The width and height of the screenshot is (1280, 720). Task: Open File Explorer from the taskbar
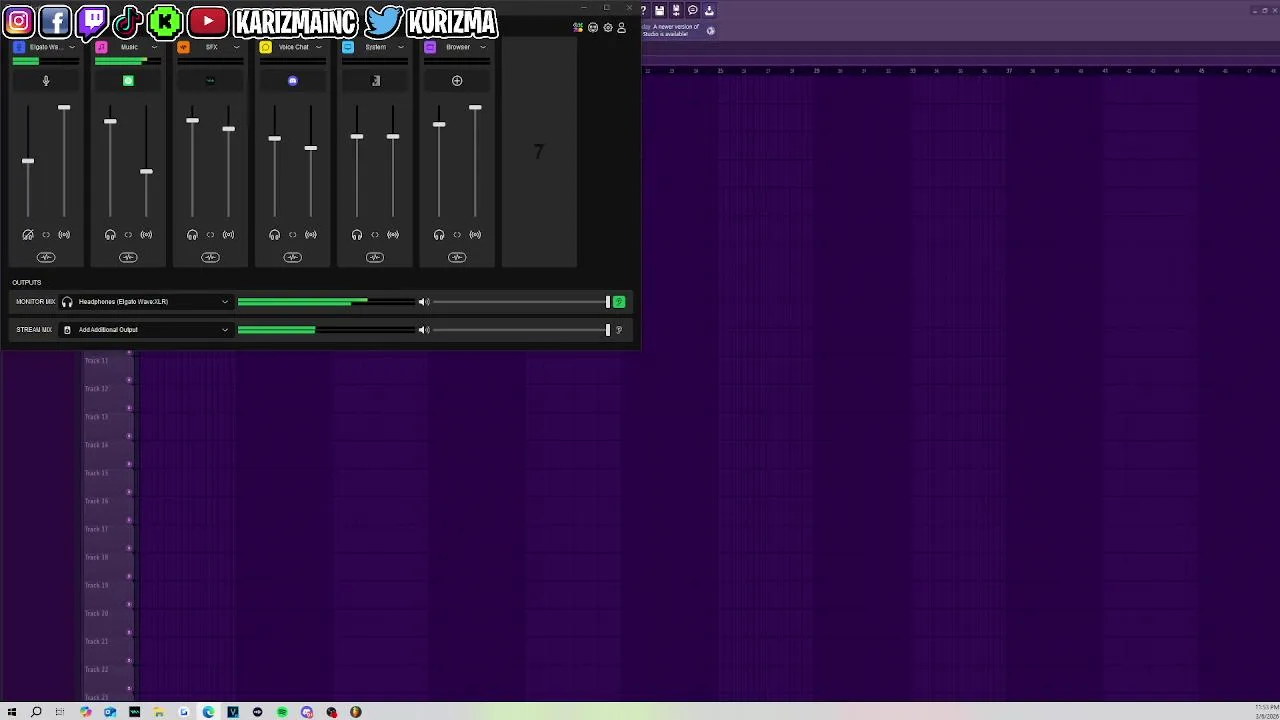pos(159,712)
